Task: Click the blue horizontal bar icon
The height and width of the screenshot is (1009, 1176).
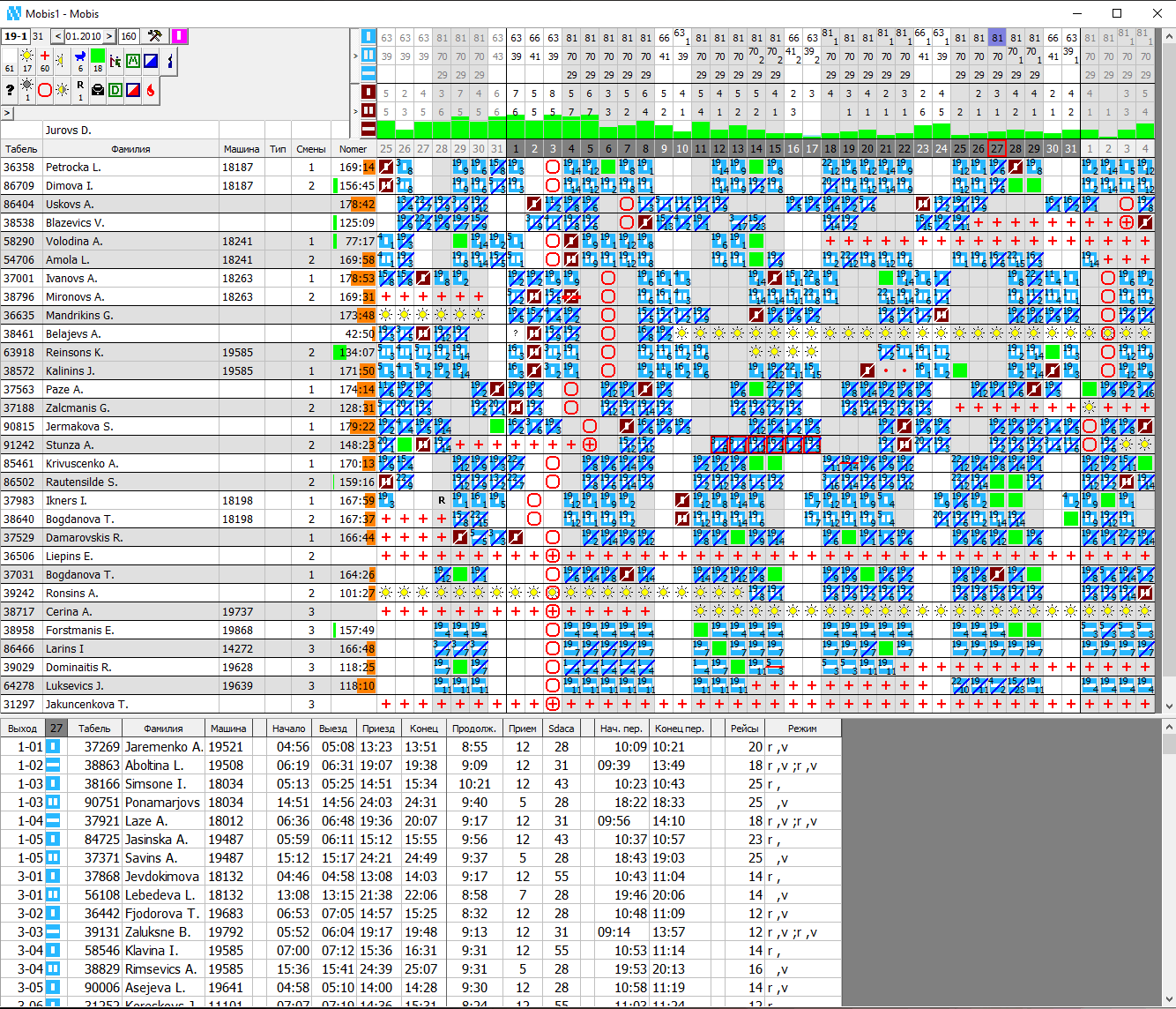Action: coord(368,73)
